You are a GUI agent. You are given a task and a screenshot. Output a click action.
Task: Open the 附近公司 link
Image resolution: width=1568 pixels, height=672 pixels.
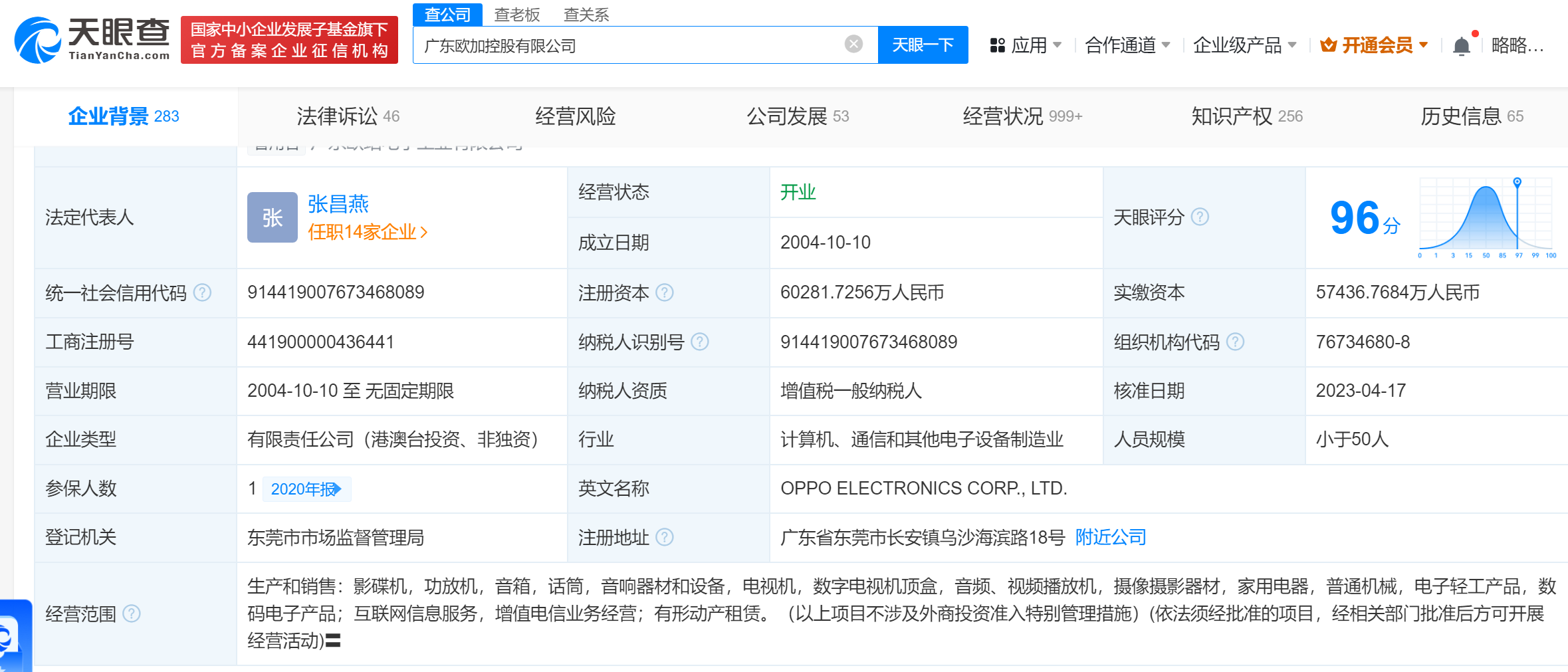point(1111,537)
